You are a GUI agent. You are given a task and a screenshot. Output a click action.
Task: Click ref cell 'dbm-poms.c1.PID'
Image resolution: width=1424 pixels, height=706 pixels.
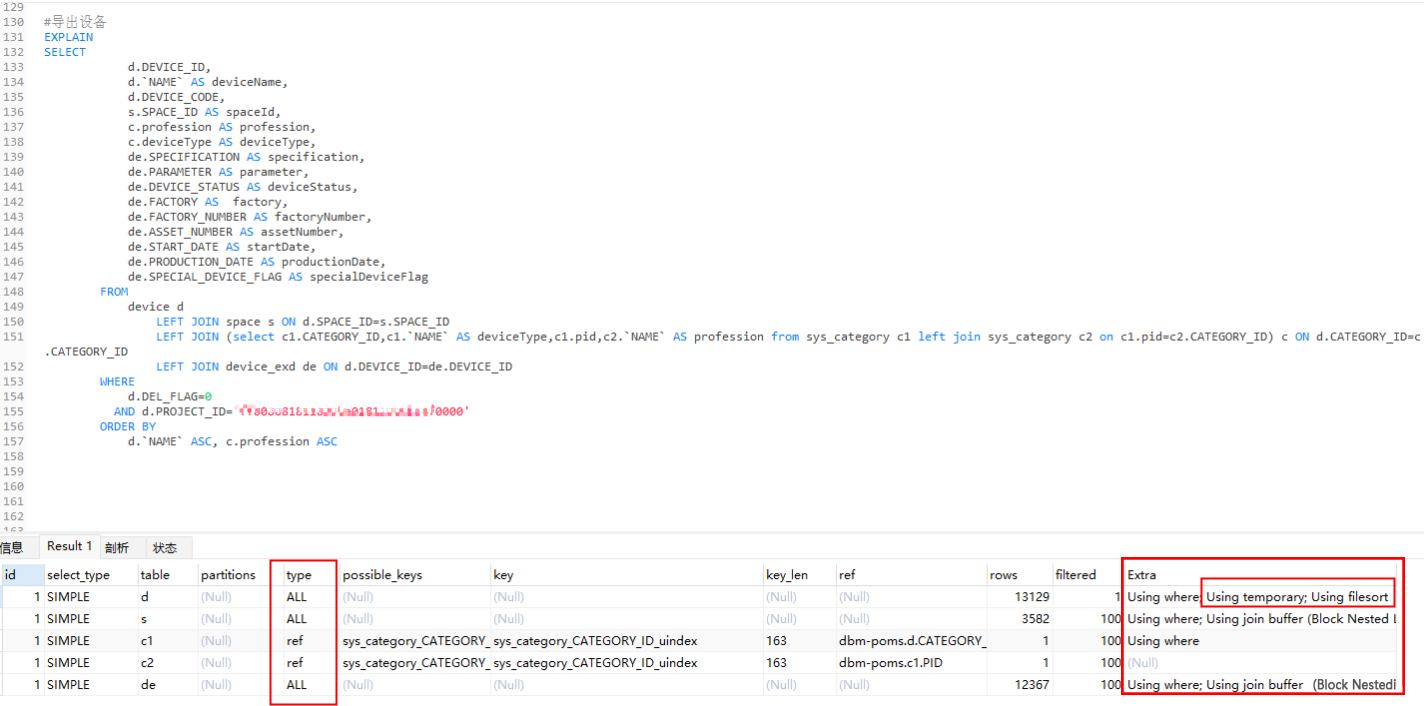(911, 663)
